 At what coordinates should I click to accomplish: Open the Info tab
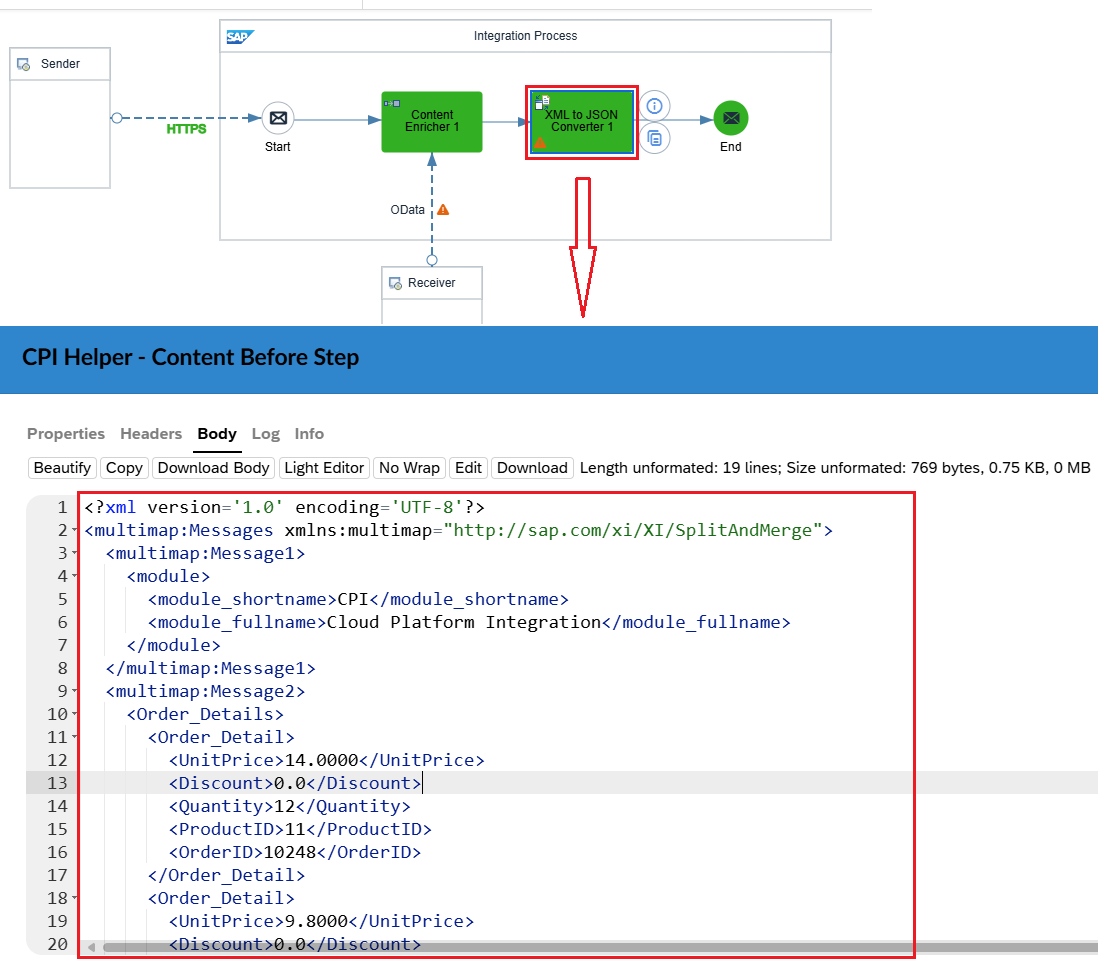point(309,434)
